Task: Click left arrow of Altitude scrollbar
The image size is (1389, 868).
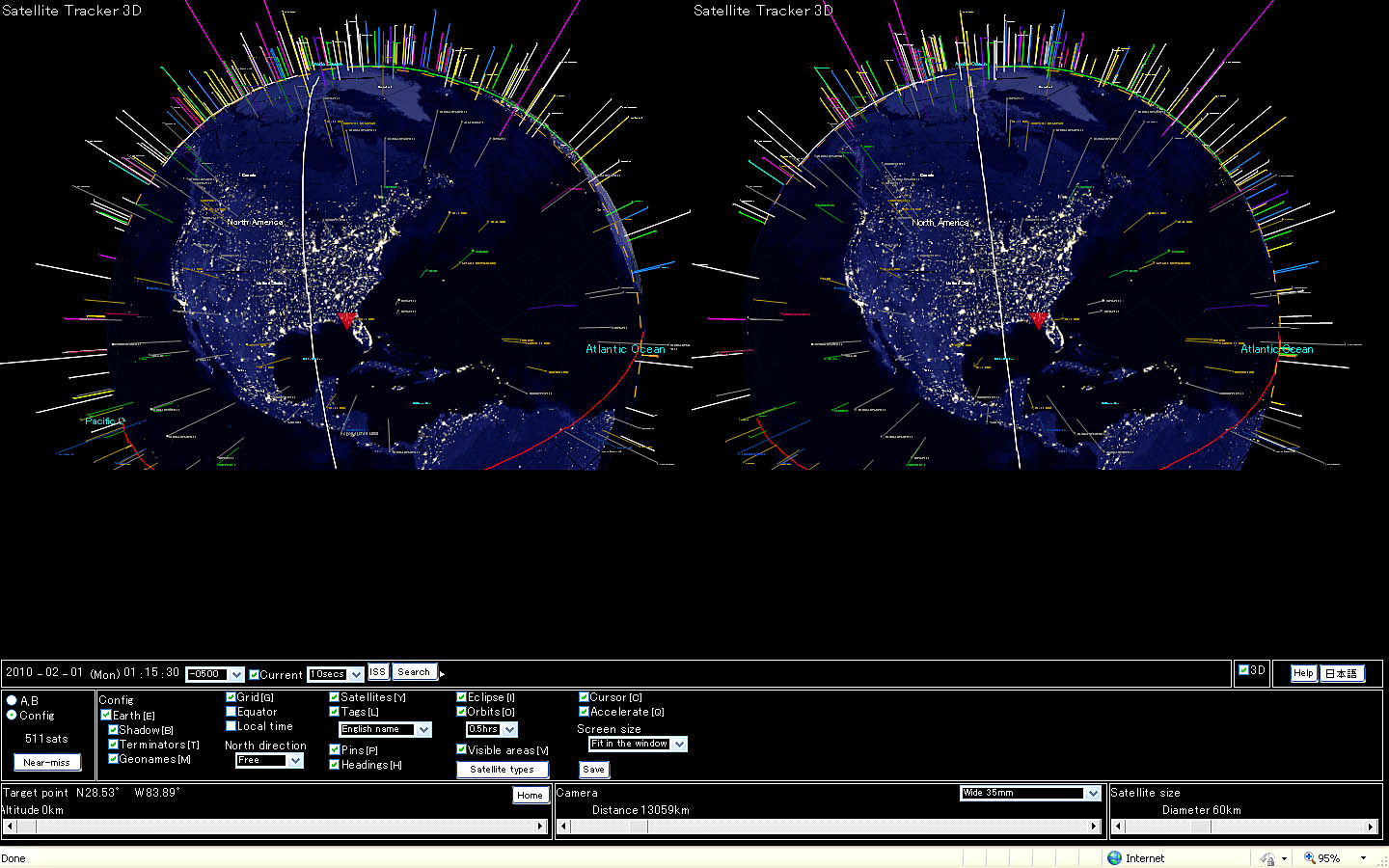Action: click(10, 827)
